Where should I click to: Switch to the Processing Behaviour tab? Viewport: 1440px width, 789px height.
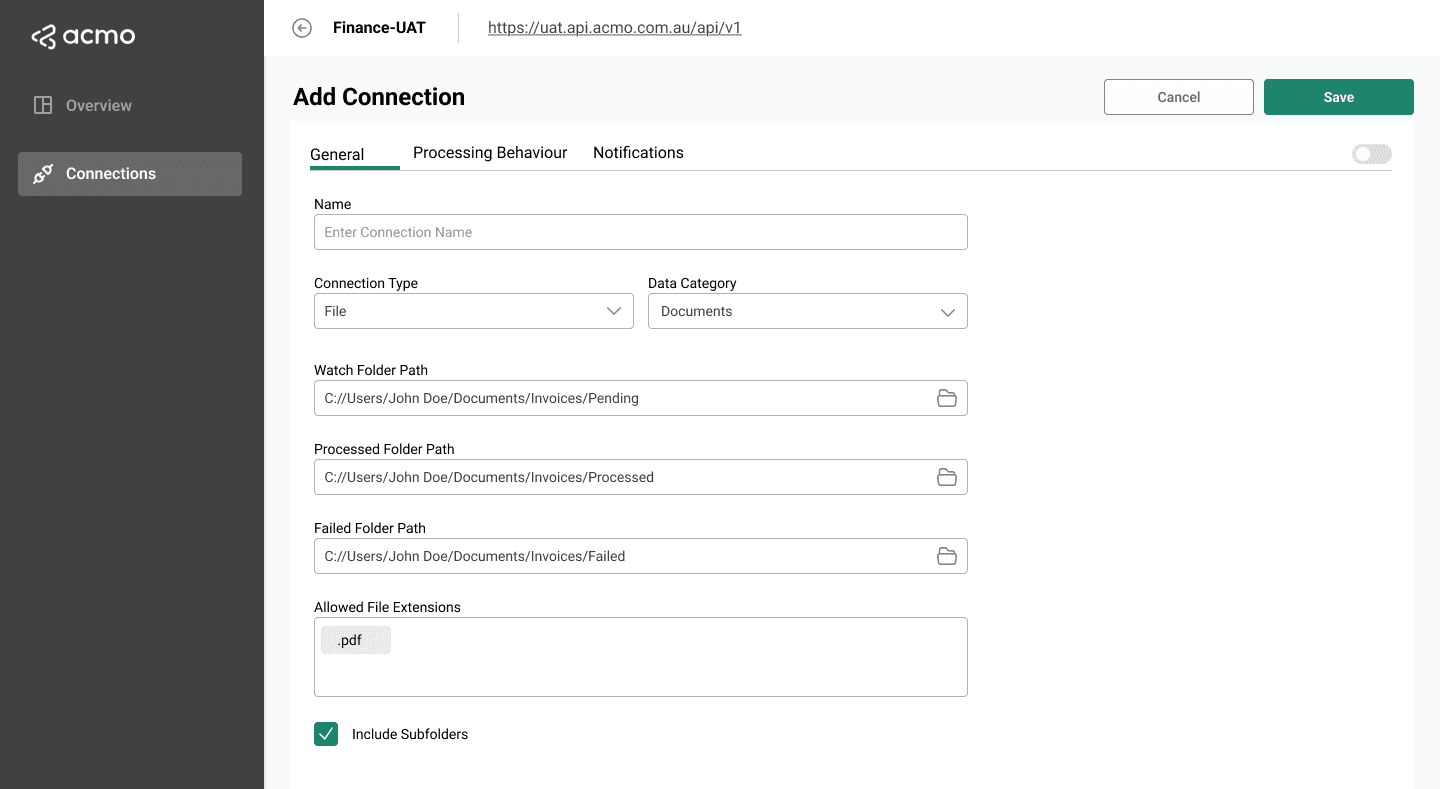point(489,152)
